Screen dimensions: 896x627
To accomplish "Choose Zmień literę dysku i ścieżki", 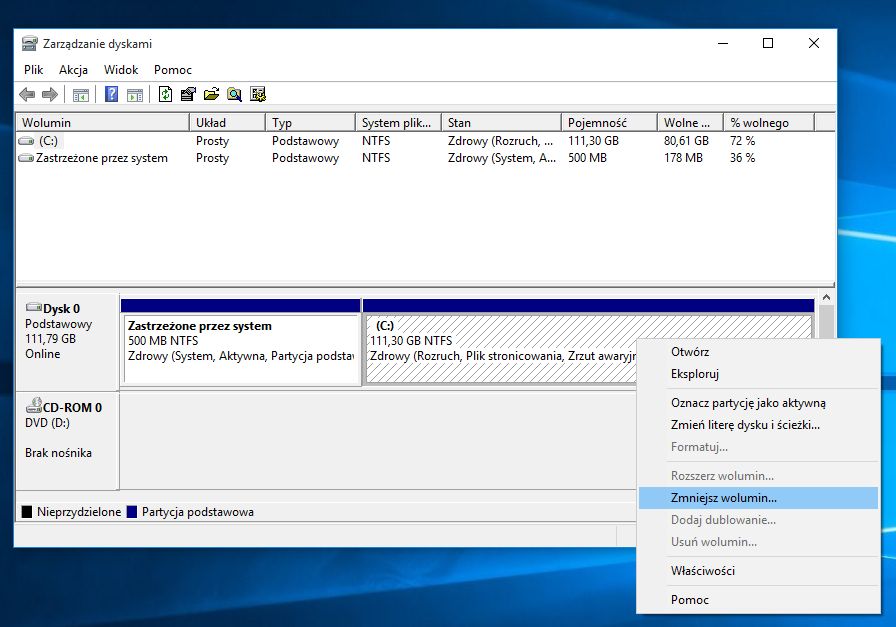I will (745, 425).
